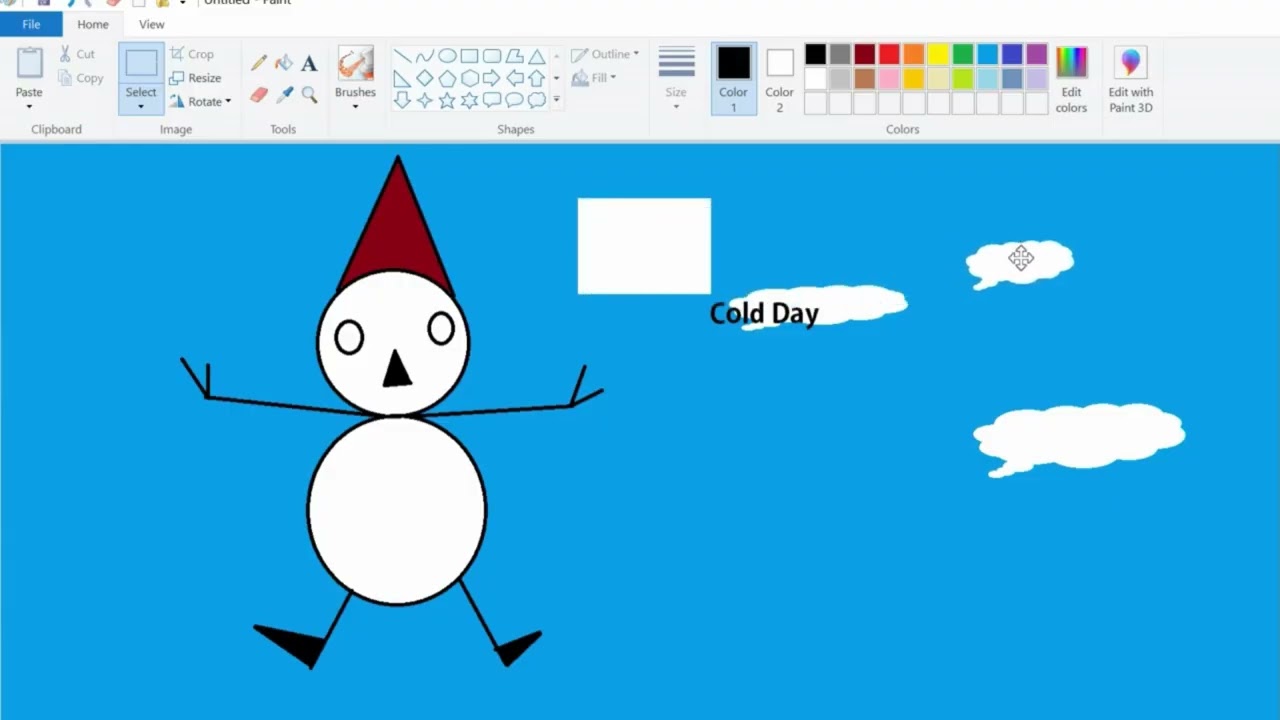This screenshot has height=720, width=1280.
Task: Choose the Right triangle shape
Action: [x=402, y=78]
